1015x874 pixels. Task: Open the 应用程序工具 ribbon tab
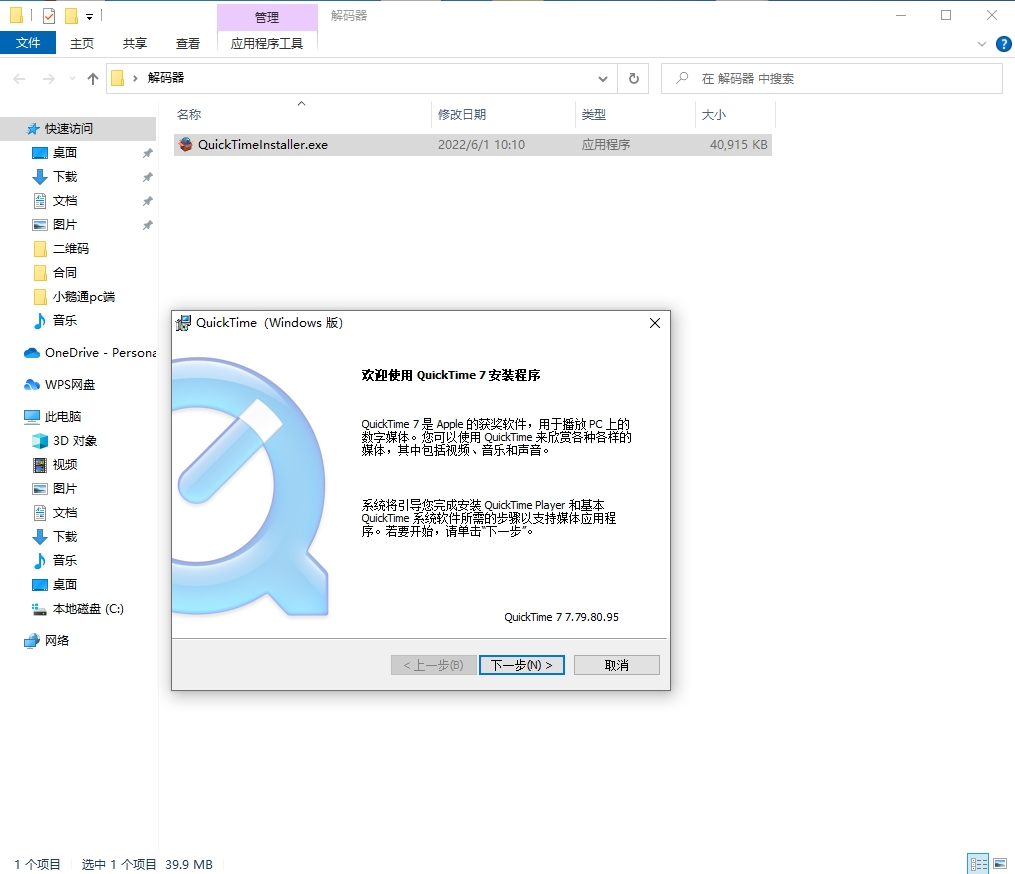pyautogui.click(x=267, y=43)
